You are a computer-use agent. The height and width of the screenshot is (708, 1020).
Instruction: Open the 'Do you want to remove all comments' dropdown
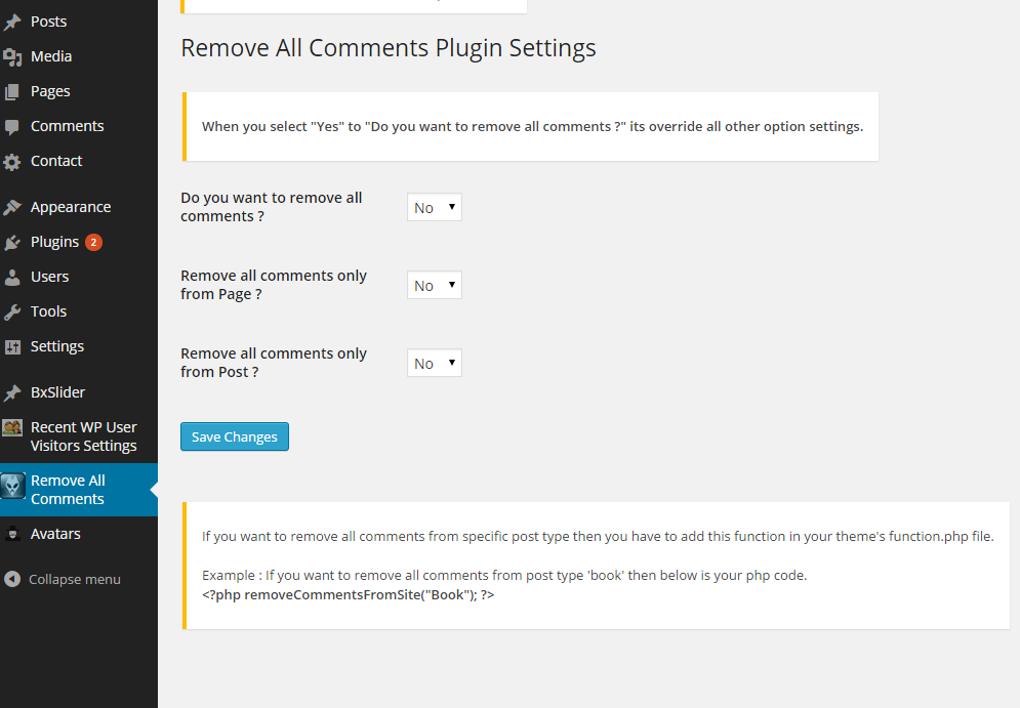click(x=433, y=207)
